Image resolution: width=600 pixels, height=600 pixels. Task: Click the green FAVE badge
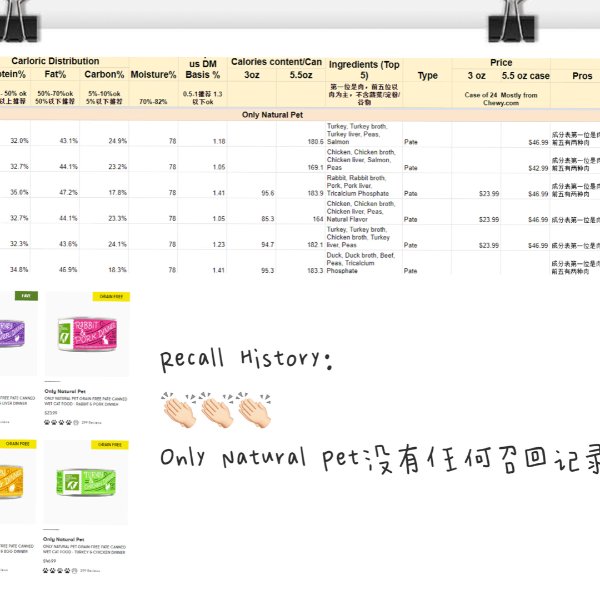click(26, 296)
